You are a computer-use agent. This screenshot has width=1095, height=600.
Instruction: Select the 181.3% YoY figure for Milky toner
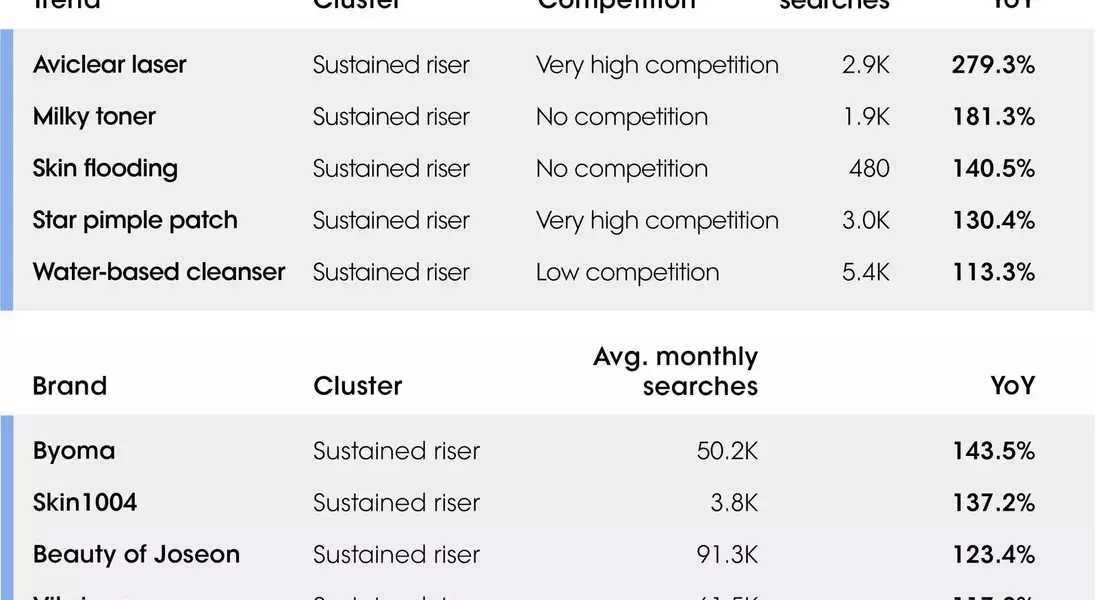pos(993,117)
